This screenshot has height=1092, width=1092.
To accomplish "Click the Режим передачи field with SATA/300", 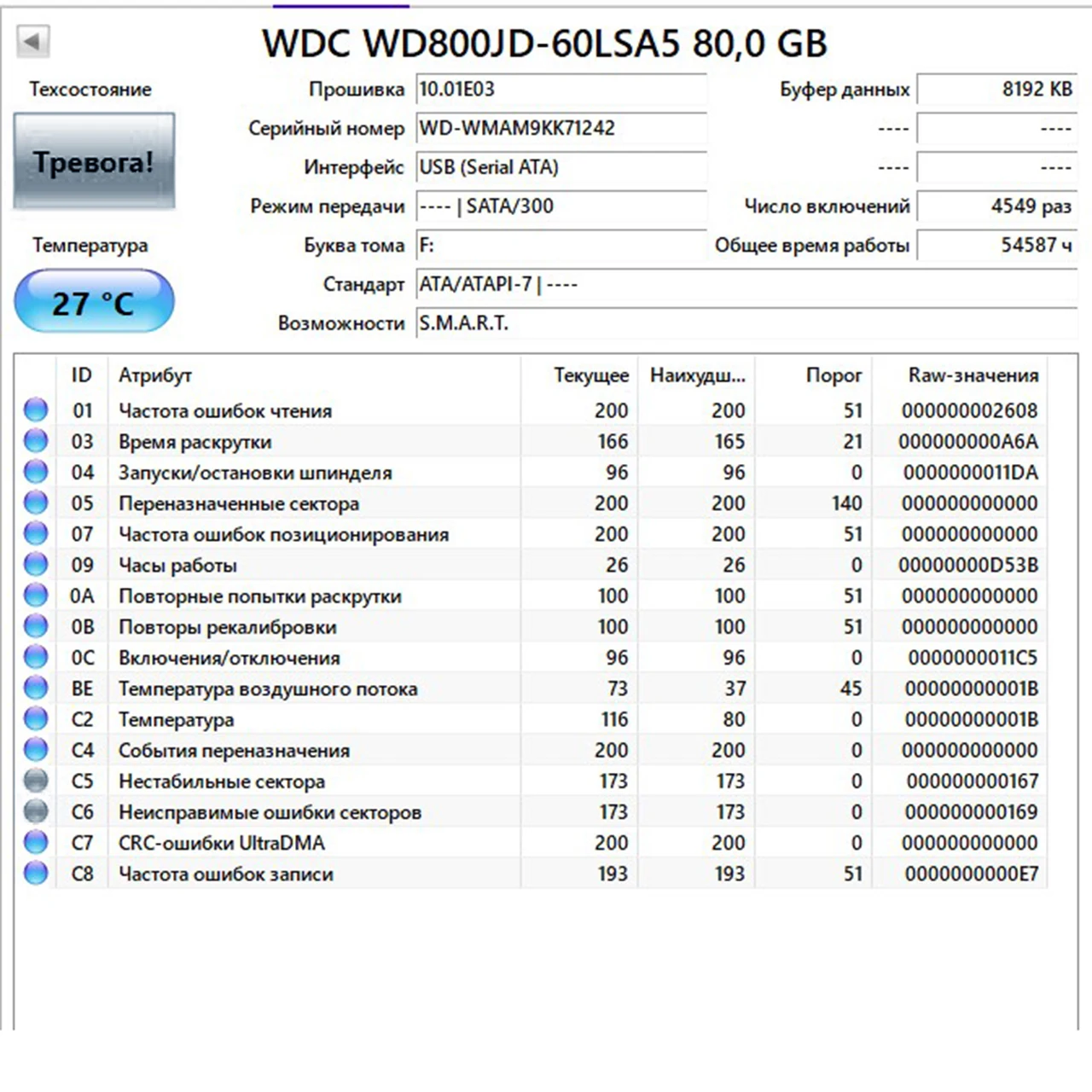I will tap(561, 206).
